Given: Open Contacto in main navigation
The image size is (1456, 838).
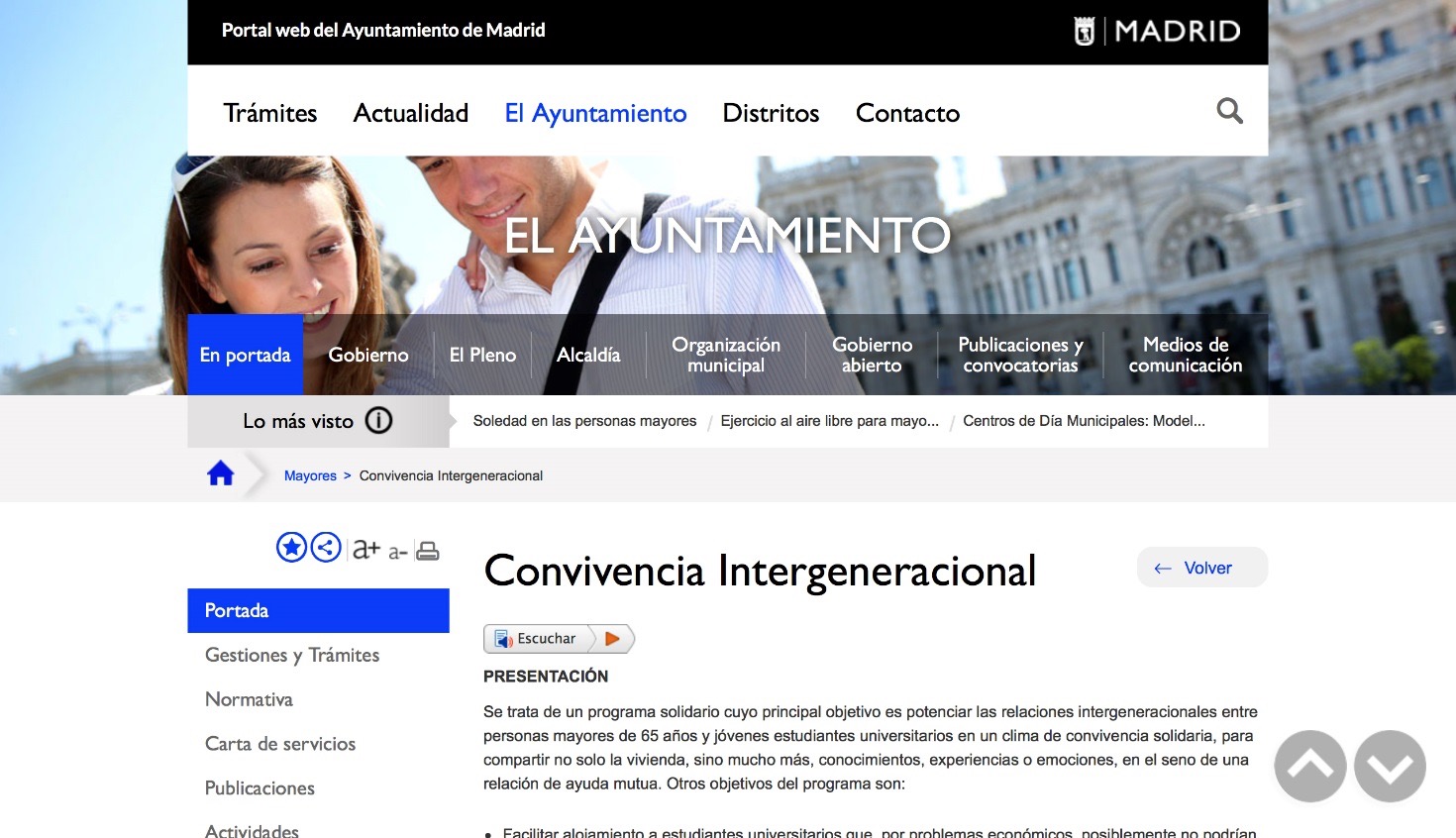Looking at the screenshot, I should tap(907, 113).
